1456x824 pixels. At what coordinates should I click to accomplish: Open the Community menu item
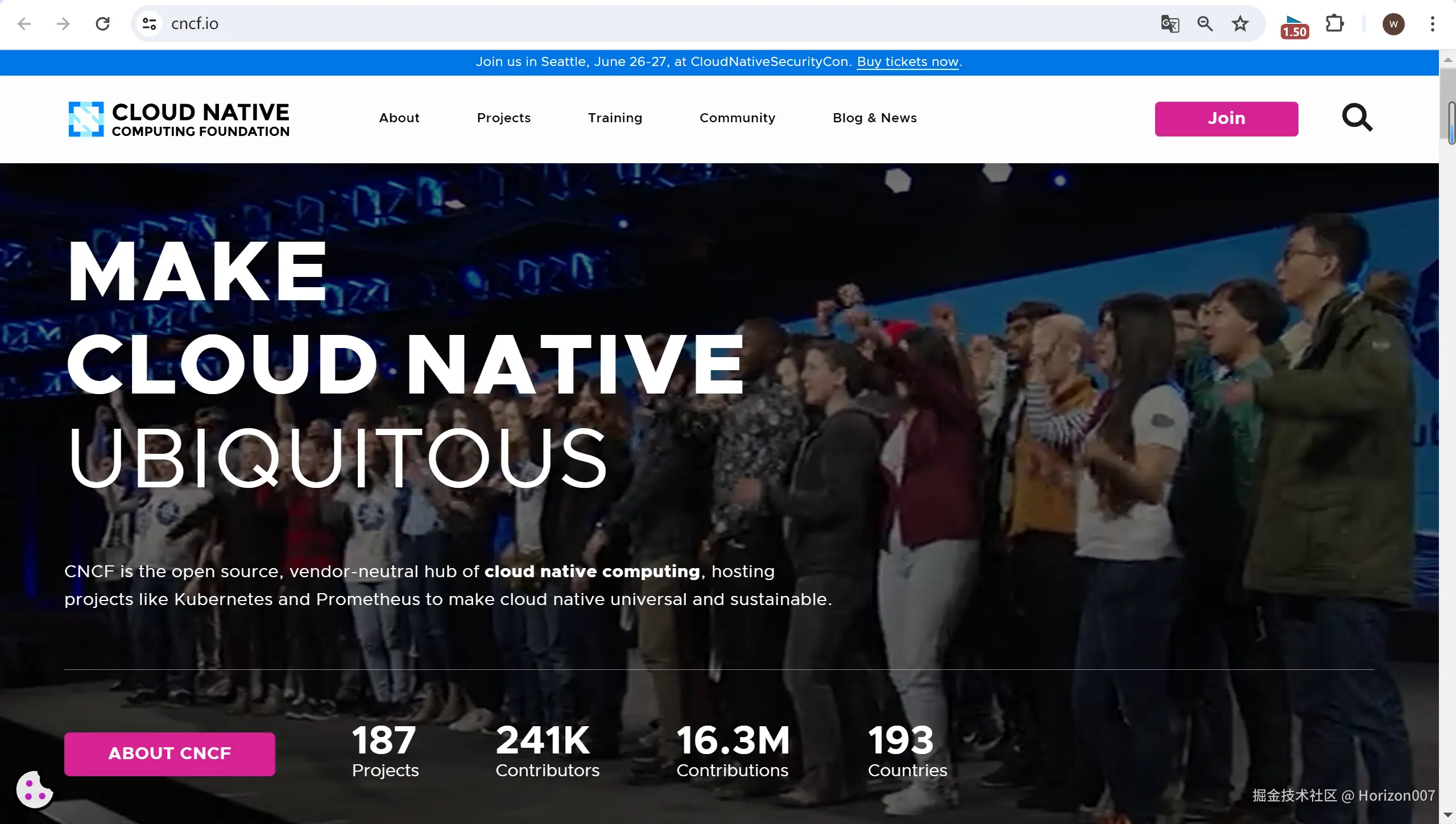click(737, 118)
